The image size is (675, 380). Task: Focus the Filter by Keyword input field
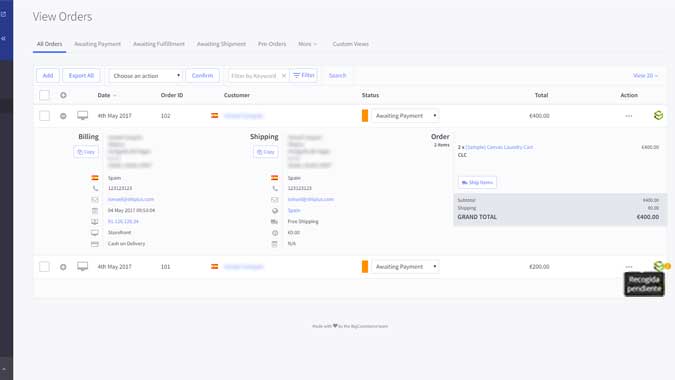(x=255, y=76)
